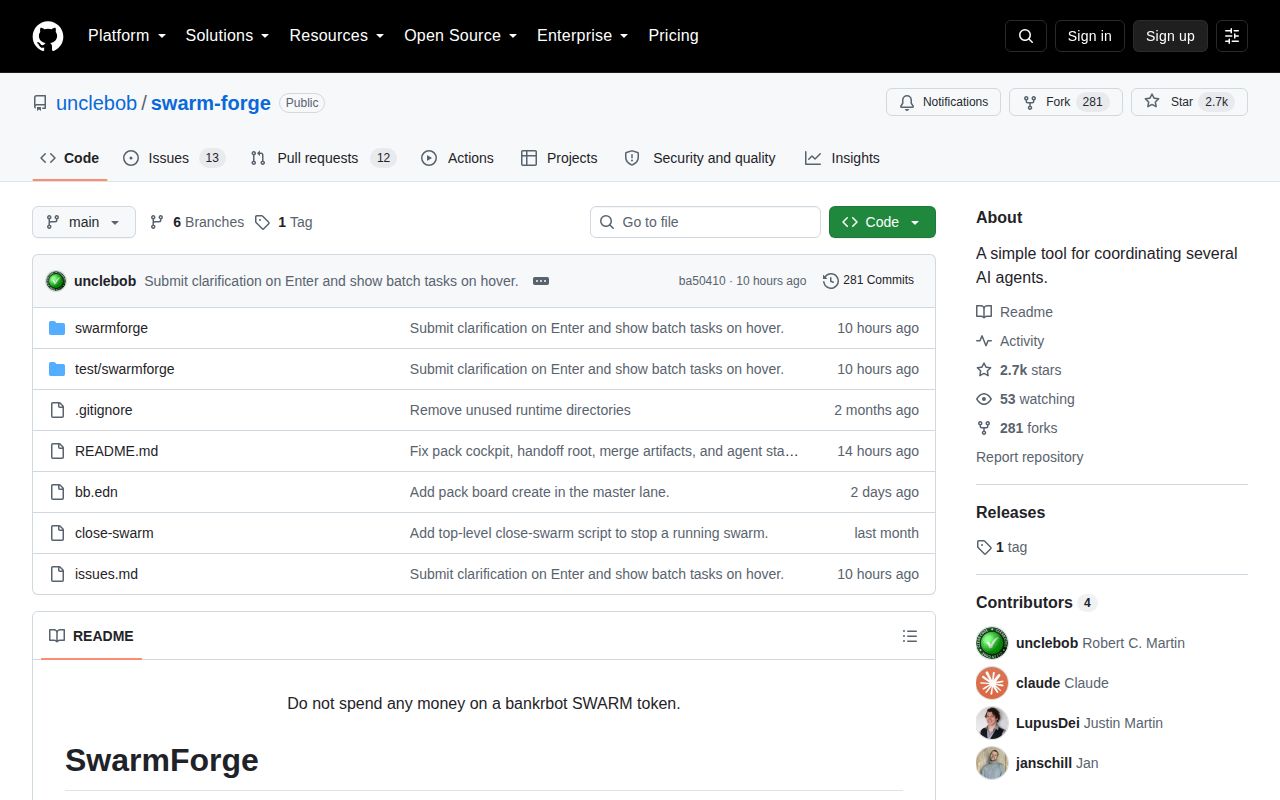The height and width of the screenshot is (800, 1280).
Task: Open unclebob avatar in commit header
Action: tap(56, 281)
